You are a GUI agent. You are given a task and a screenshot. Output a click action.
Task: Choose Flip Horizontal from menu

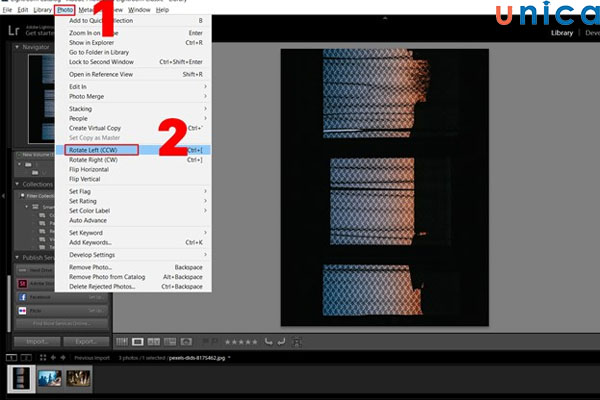[133, 169]
